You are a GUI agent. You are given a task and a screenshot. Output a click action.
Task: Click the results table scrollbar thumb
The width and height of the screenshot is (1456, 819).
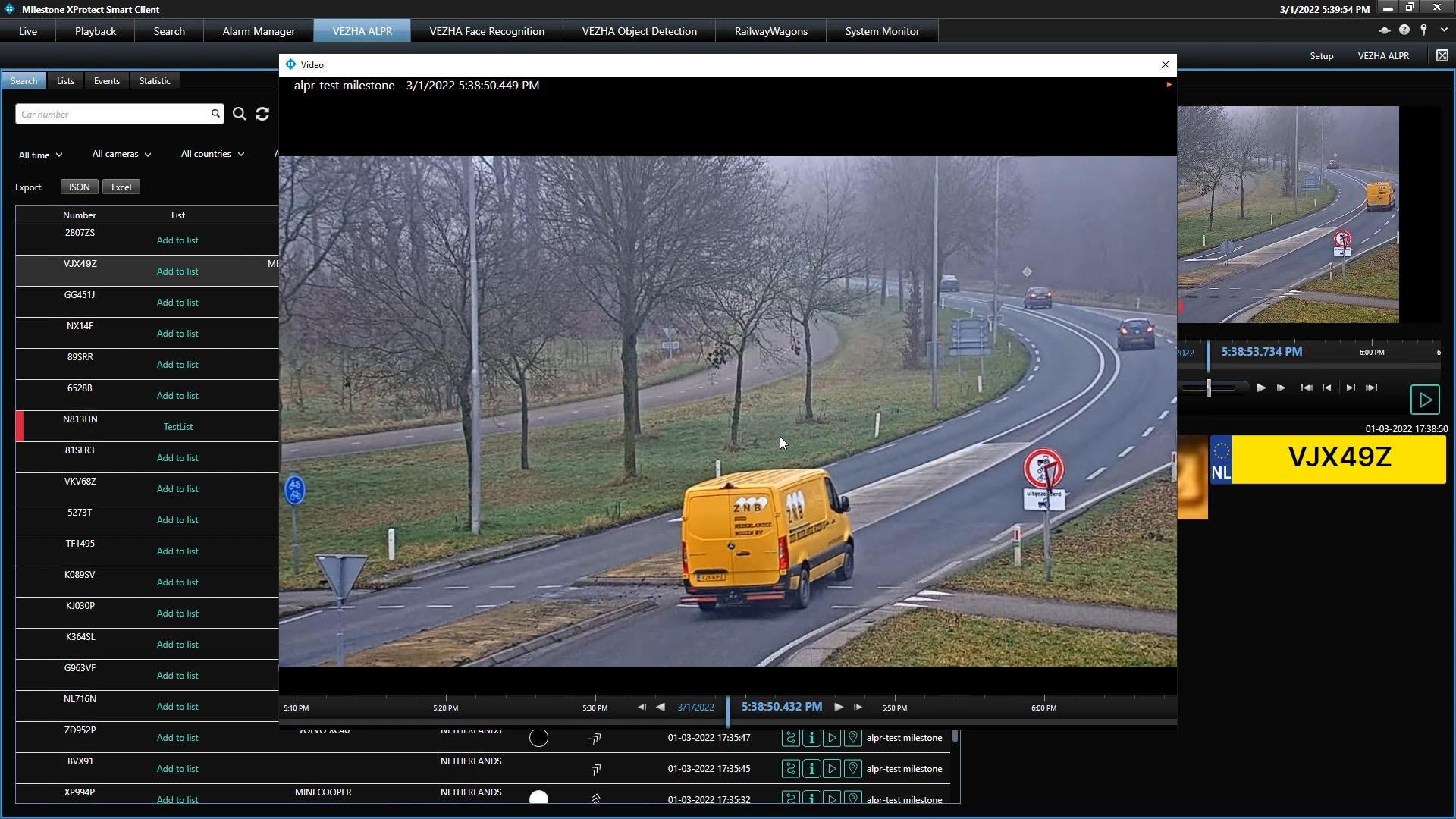(x=955, y=736)
